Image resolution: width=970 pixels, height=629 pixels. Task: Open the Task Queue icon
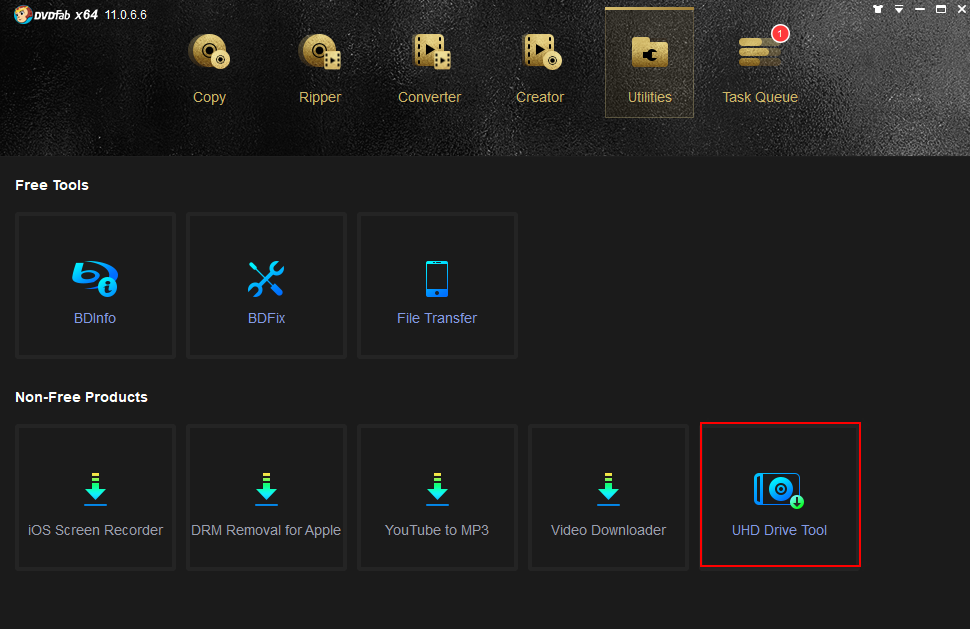point(760,52)
